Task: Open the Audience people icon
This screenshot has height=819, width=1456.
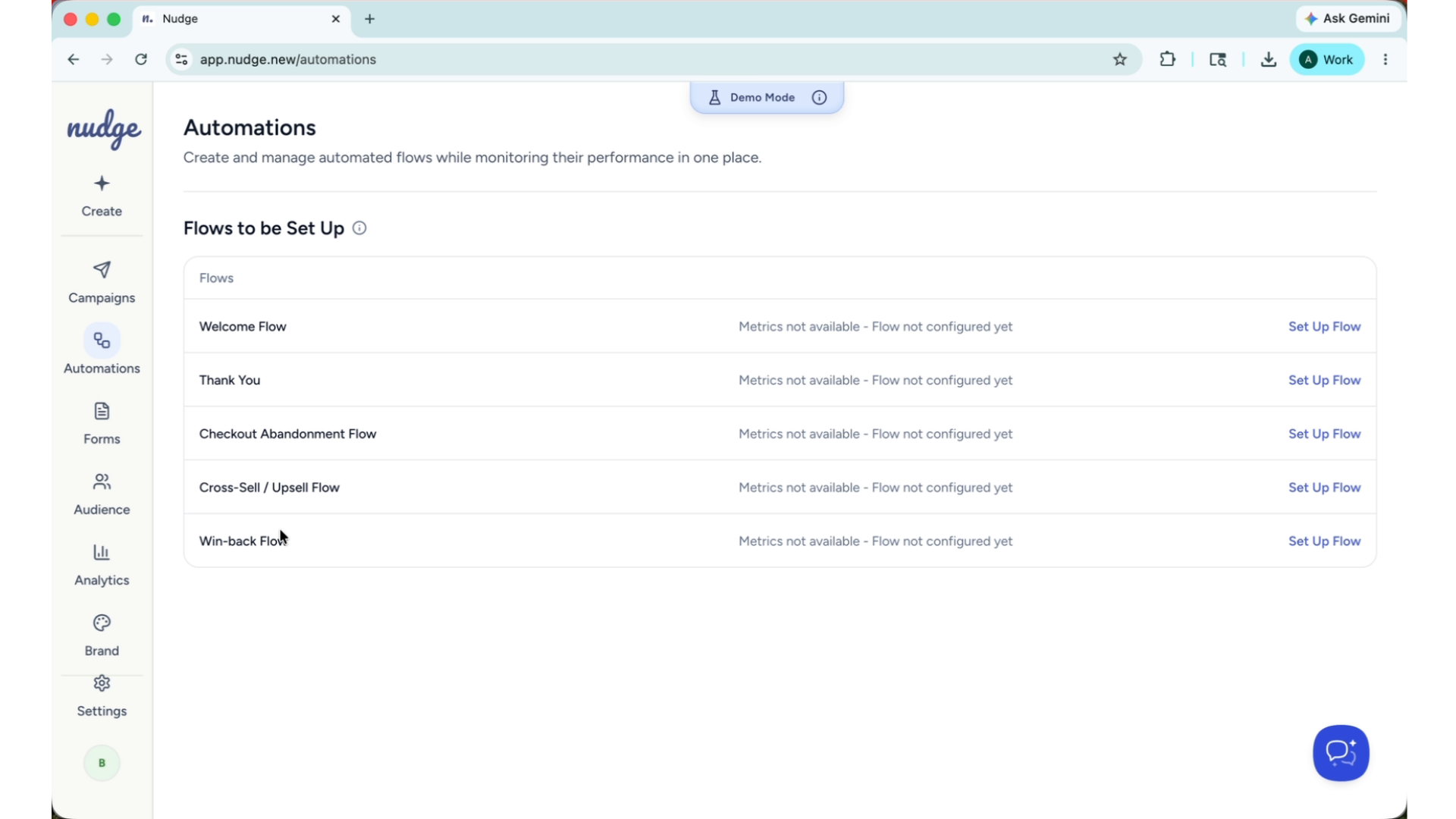Action: click(102, 482)
